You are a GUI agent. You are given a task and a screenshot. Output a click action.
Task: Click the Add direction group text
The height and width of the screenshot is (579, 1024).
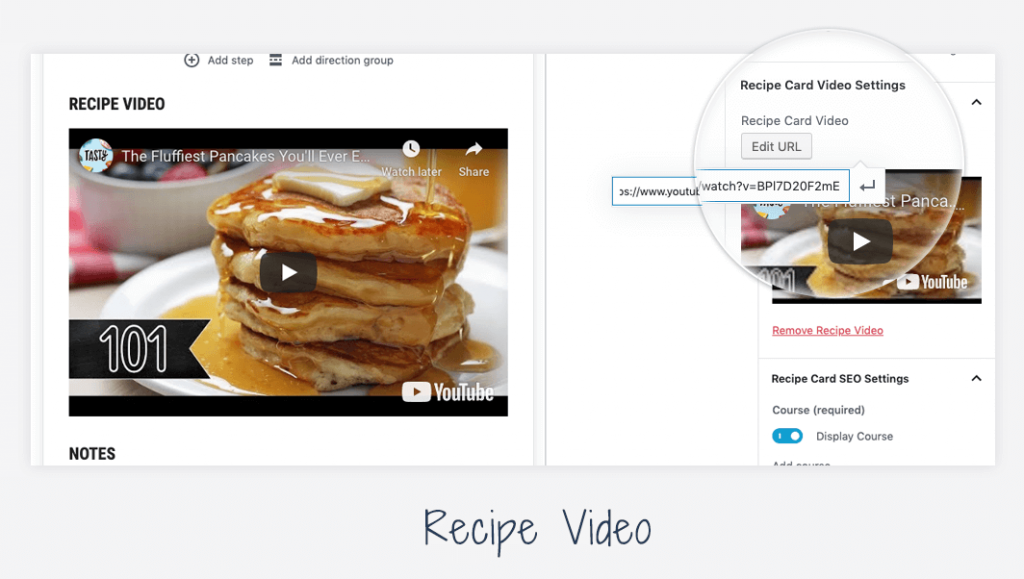(x=342, y=60)
